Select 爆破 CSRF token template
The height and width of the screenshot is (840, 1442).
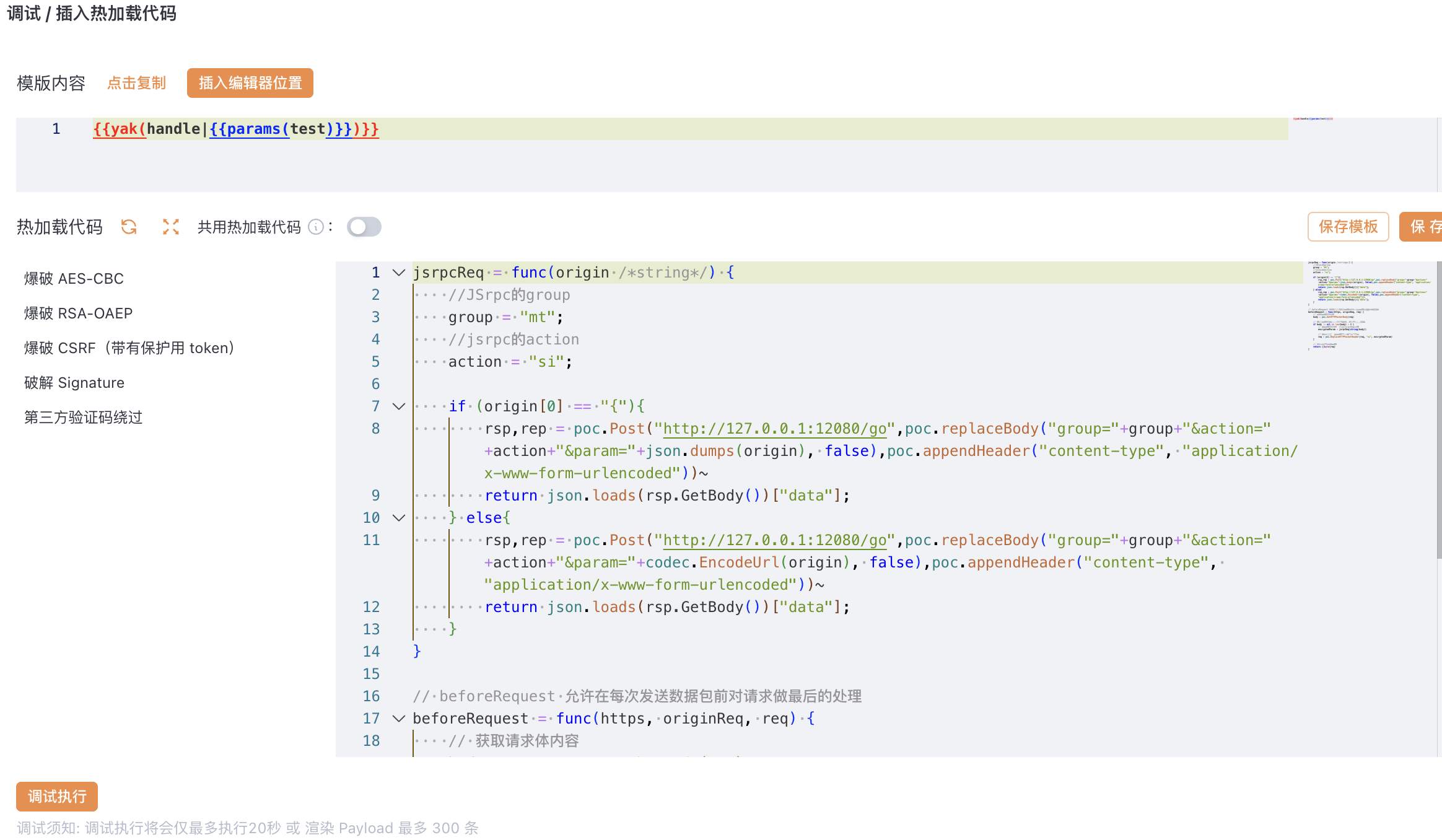click(129, 348)
